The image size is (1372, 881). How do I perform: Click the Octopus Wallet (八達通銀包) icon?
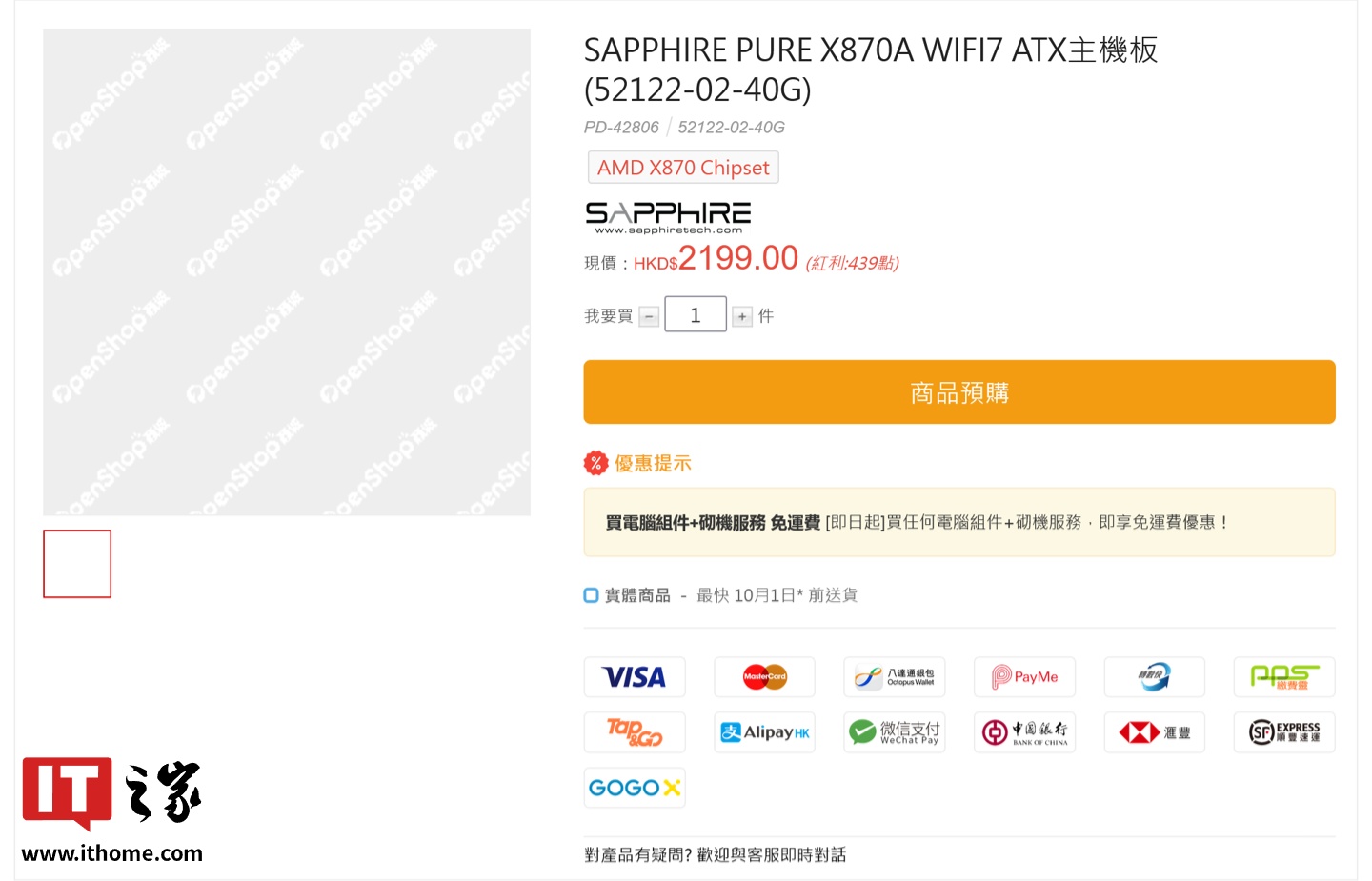coord(894,676)
